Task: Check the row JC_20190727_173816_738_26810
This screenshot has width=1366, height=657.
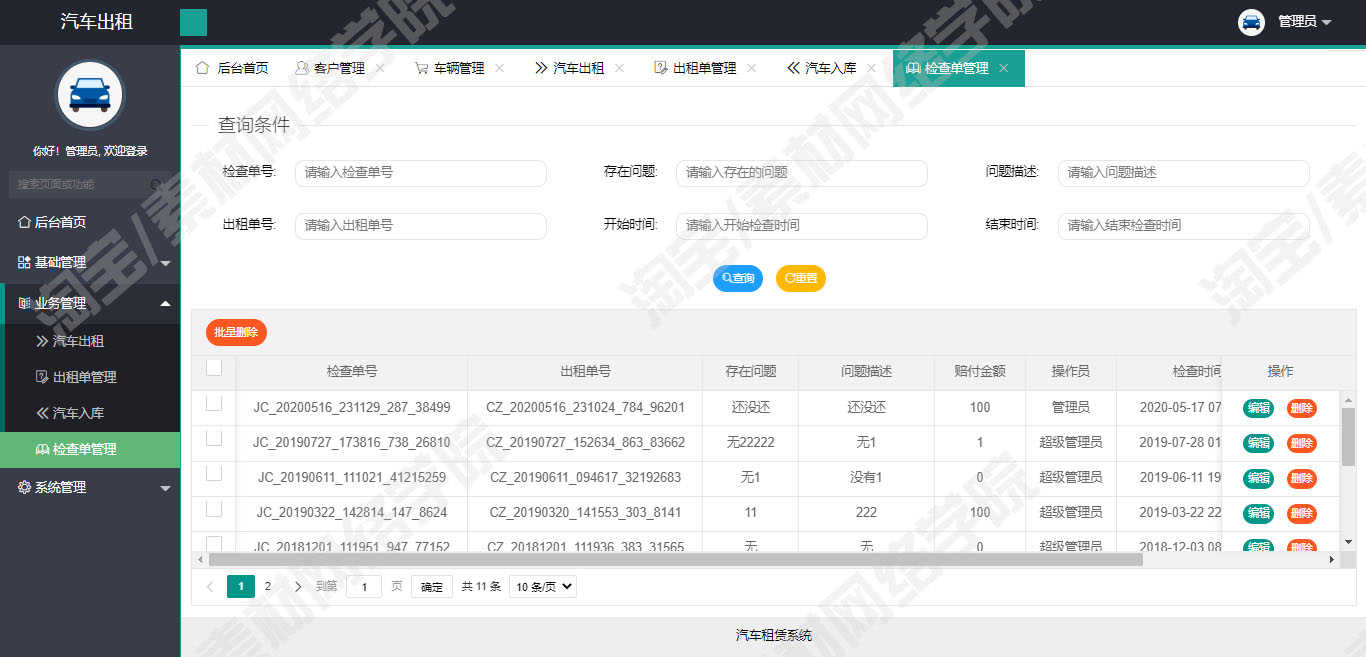Action: click(x=214, y=438)
